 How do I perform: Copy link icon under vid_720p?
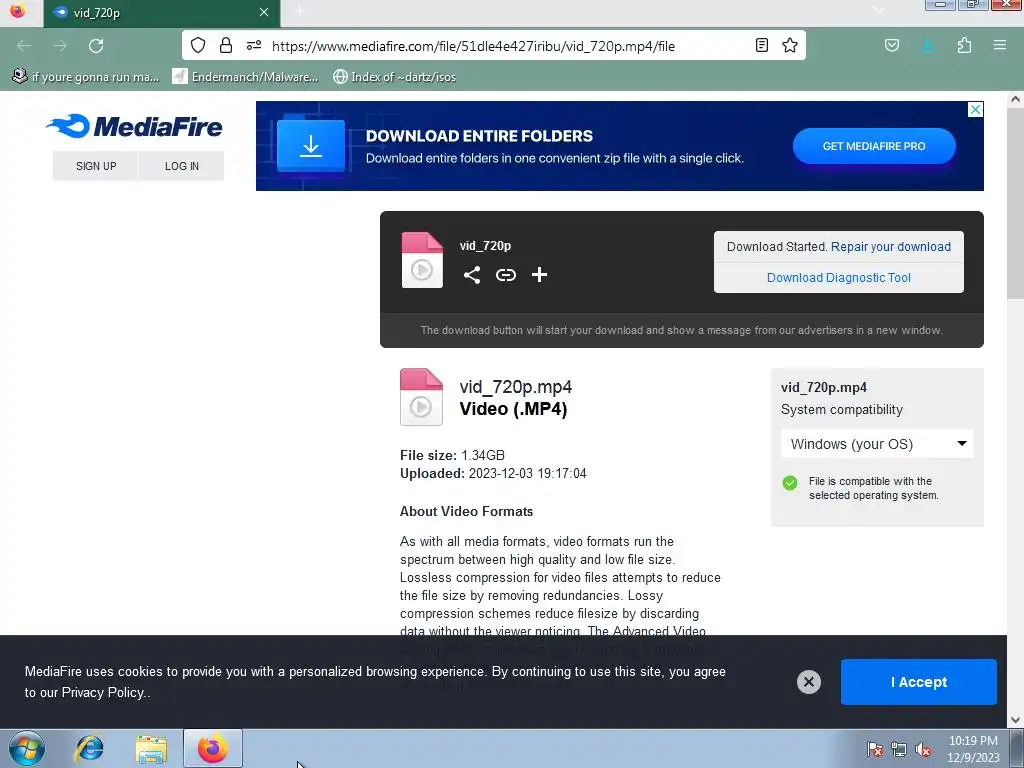click(505, 275)
